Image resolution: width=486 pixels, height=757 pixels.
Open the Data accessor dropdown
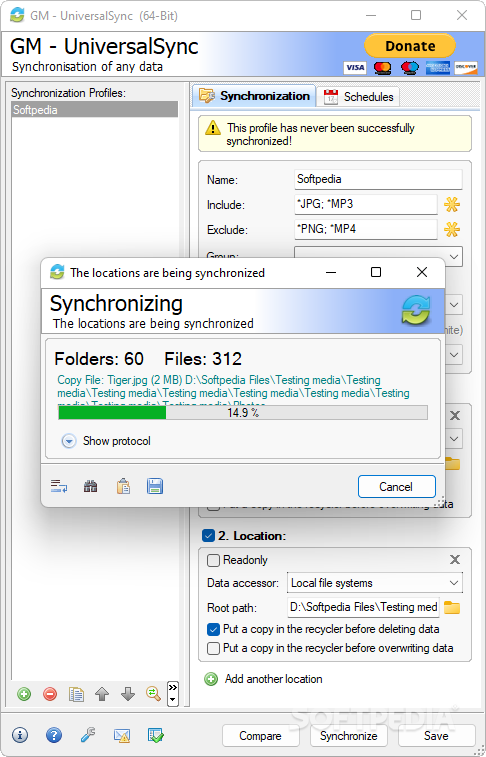(375, 583)
